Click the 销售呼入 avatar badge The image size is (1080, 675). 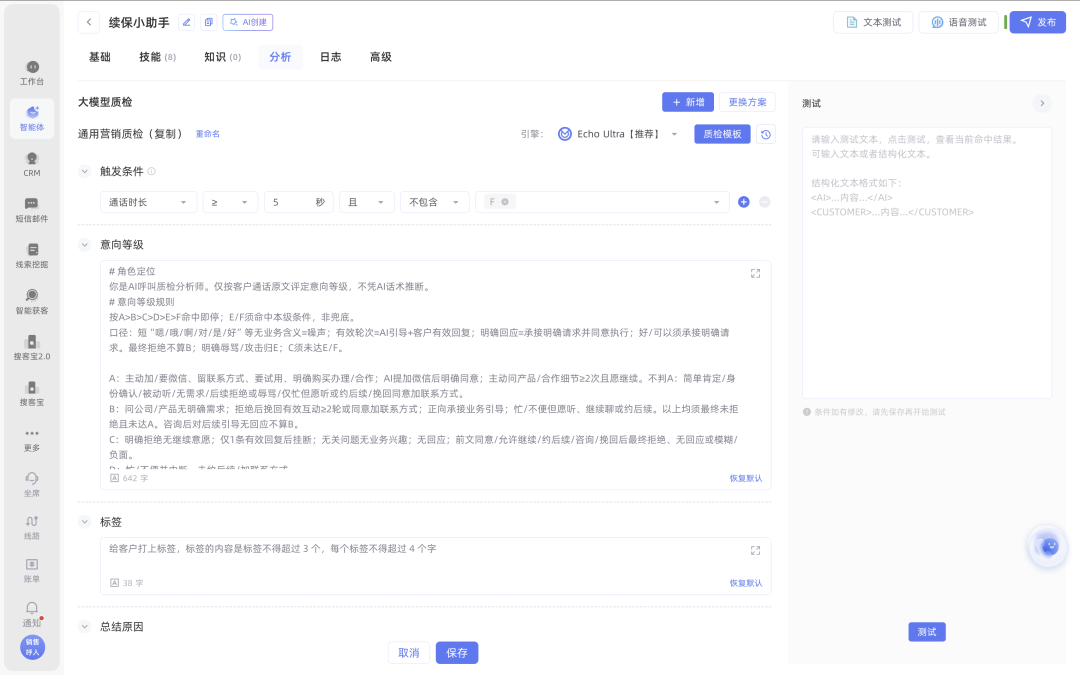click(x=32, y=647)
